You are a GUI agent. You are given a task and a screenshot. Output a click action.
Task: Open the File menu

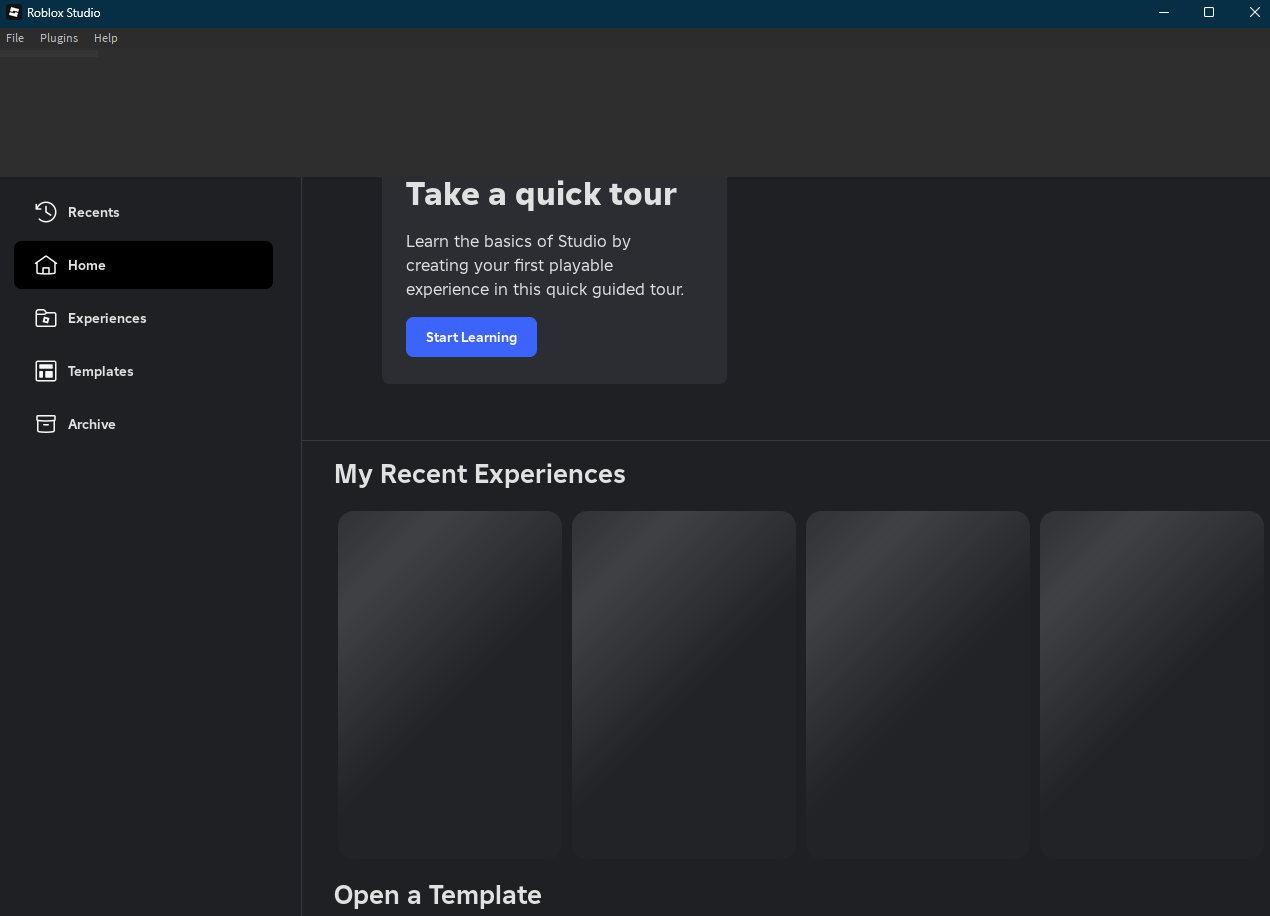pyautogui.click(x=15, y=38)
